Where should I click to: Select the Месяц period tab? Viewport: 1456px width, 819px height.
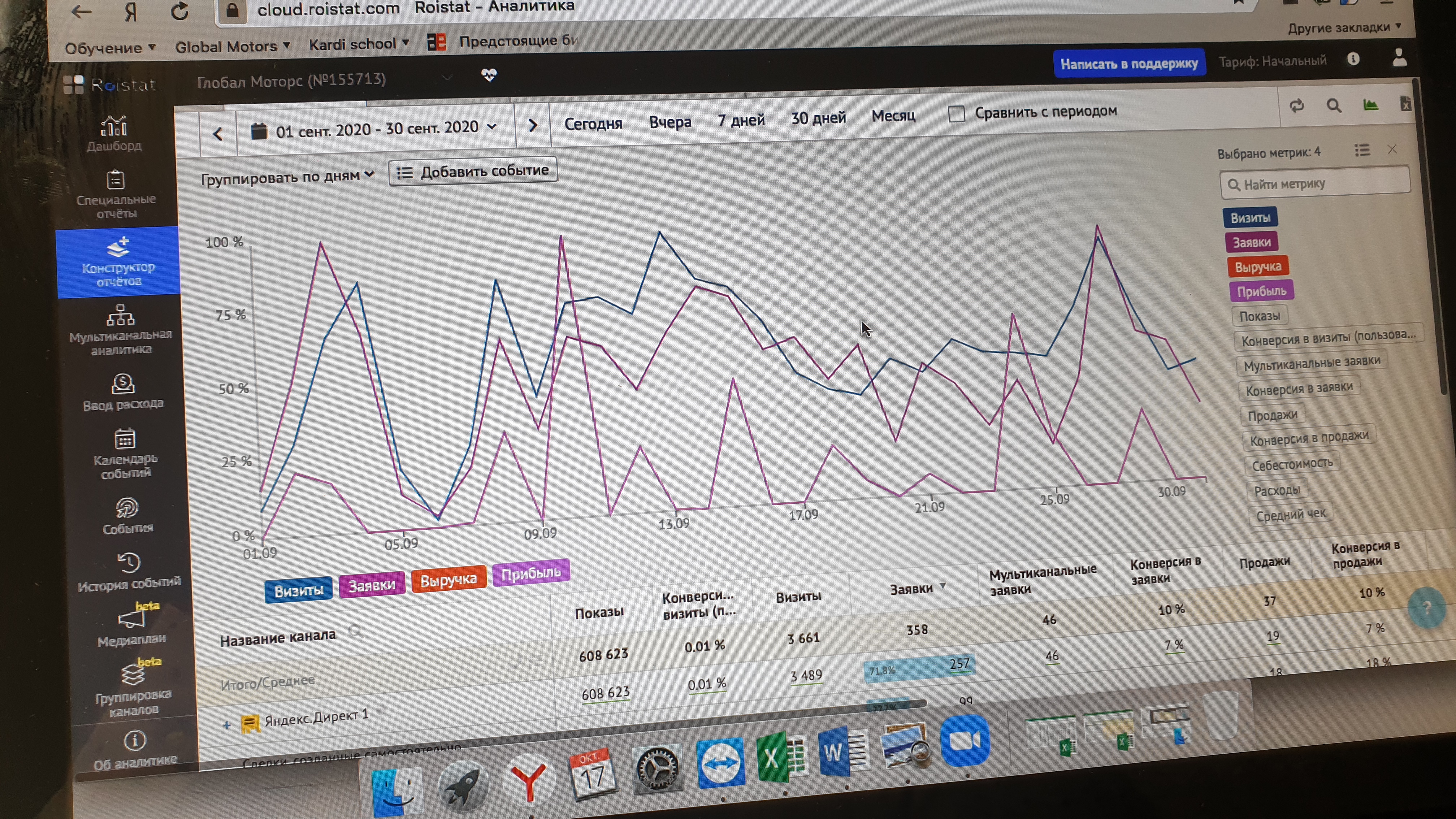(x=893, y=116)
